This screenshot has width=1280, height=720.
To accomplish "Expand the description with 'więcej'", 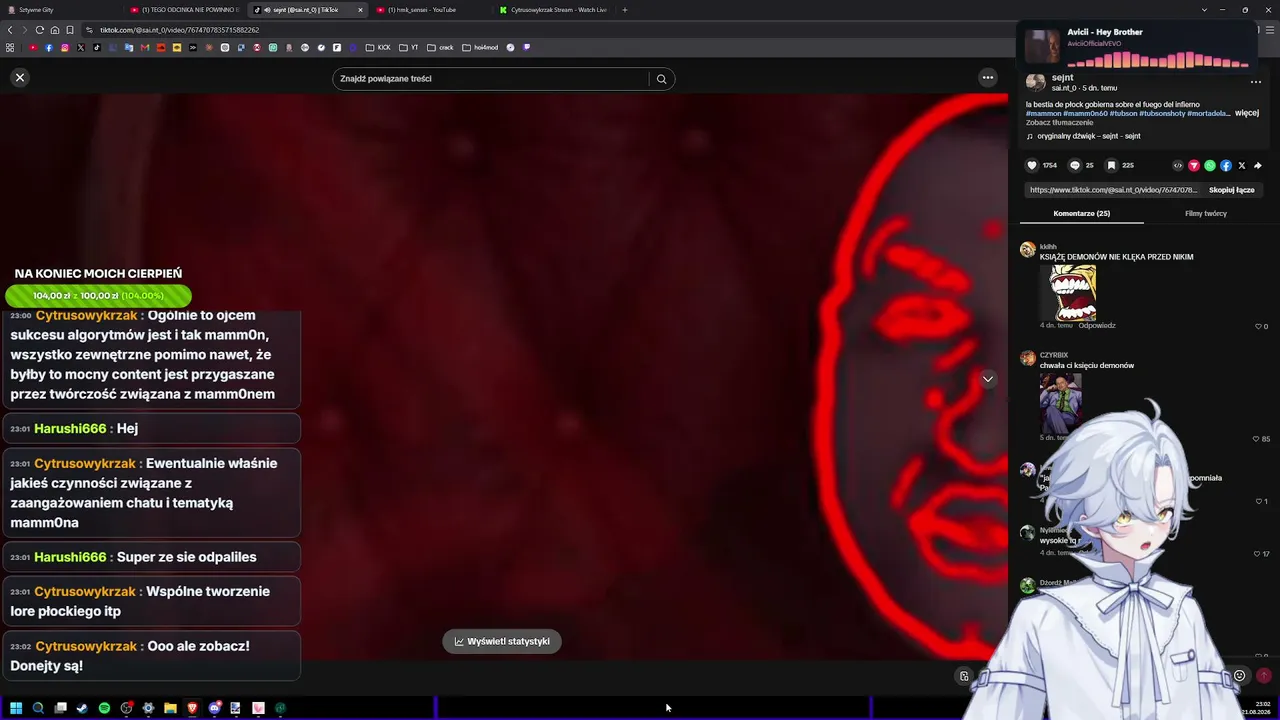I will coord(1247,113).
